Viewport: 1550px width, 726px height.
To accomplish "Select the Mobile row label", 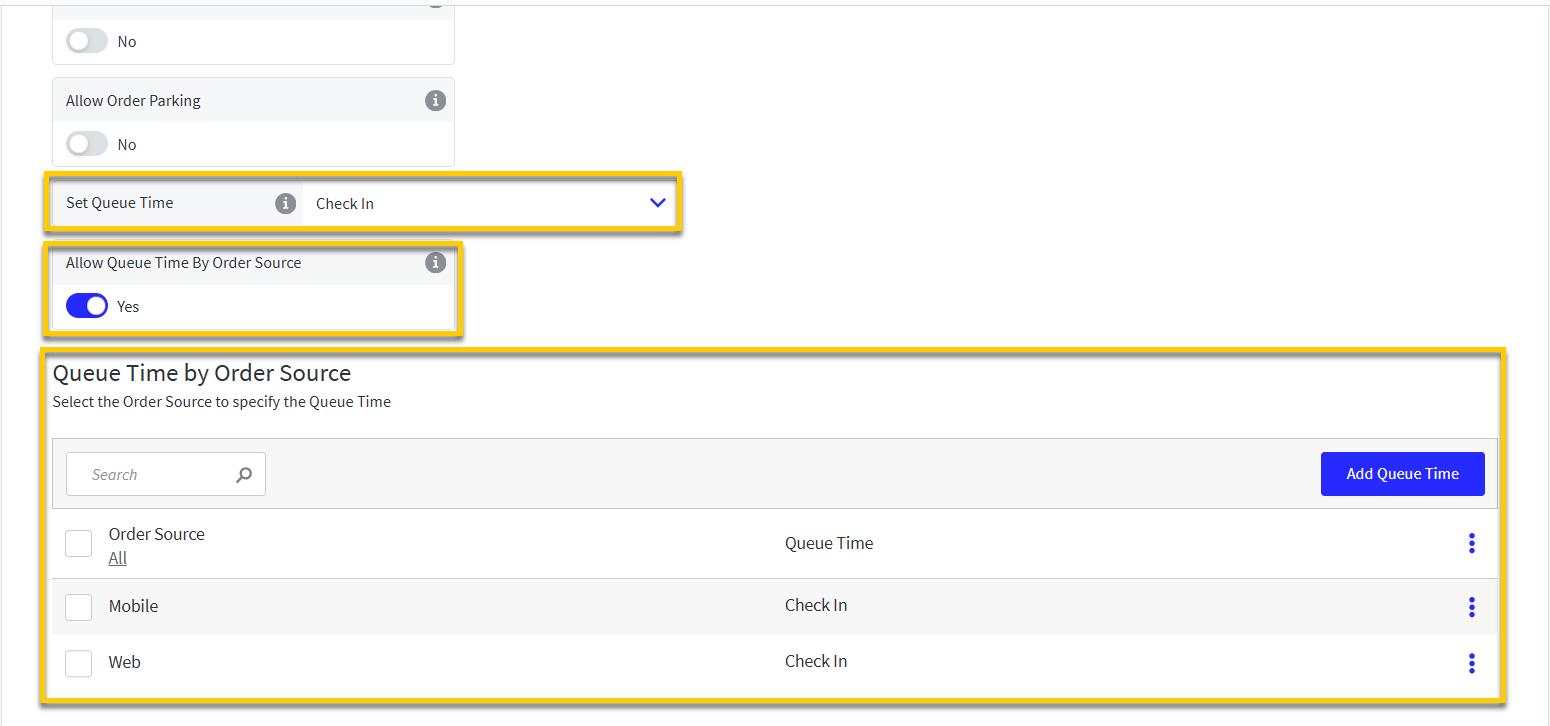I will click(134, 606).
